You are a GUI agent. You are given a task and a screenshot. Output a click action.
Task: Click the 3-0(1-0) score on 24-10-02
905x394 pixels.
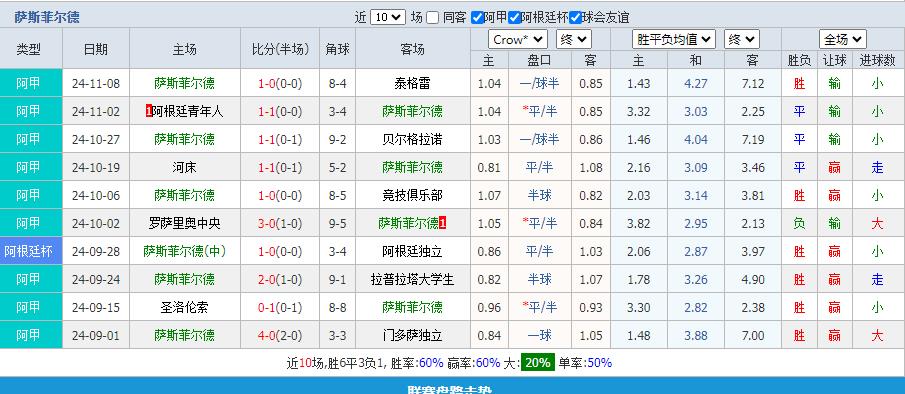[281, 223]
